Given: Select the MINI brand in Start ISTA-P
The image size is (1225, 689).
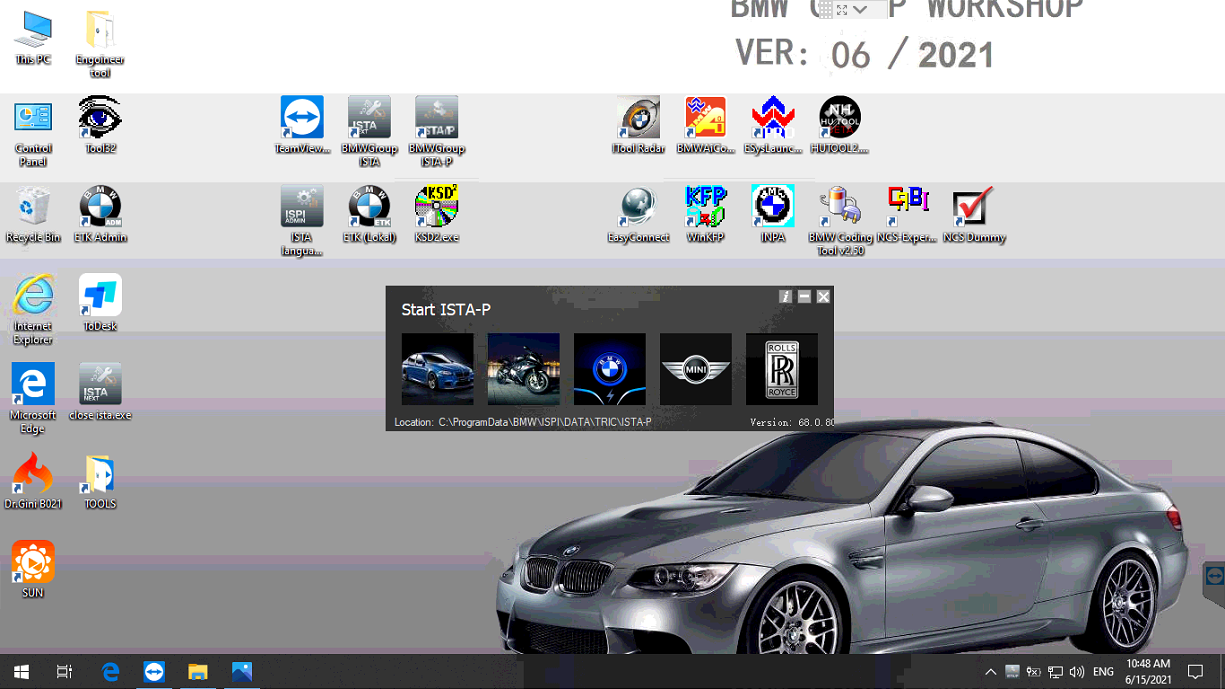Looking at the screenshot, I should pyautogui.click(x=695, y=369).
